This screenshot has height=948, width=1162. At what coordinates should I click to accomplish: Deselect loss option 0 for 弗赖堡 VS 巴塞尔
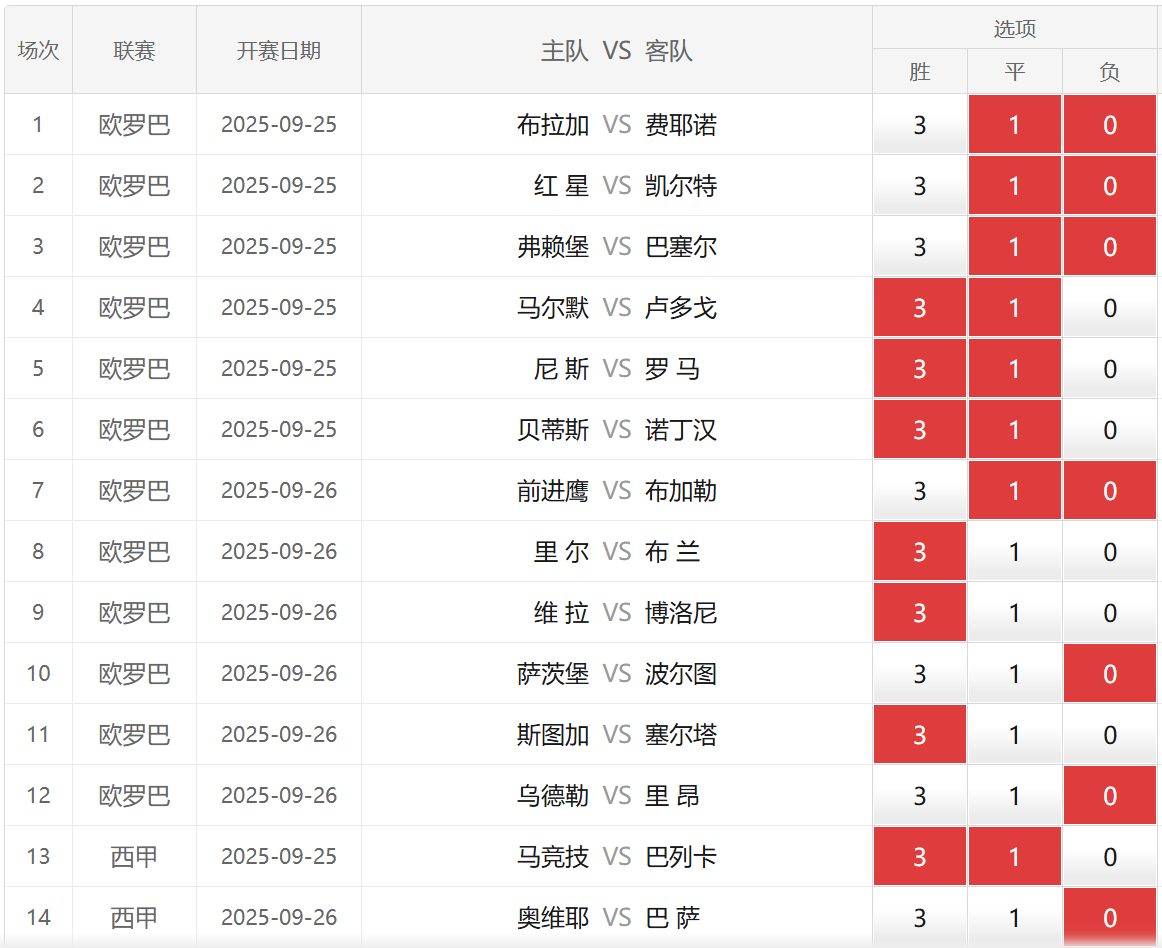point(1109,247)
